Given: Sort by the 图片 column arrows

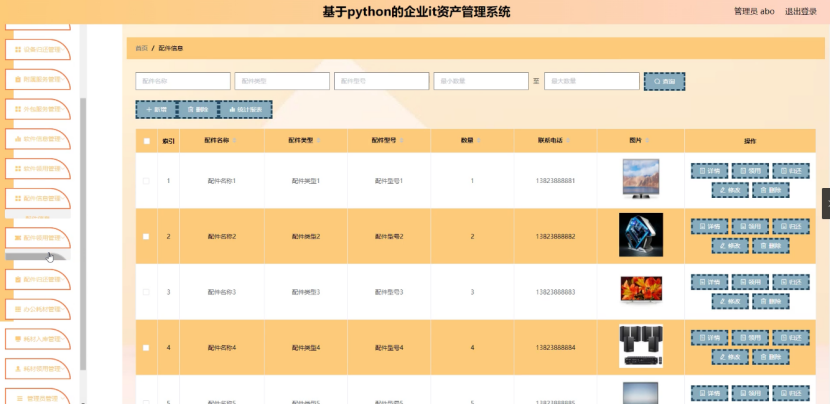Looking at the screenshot, I should [647, 141].
